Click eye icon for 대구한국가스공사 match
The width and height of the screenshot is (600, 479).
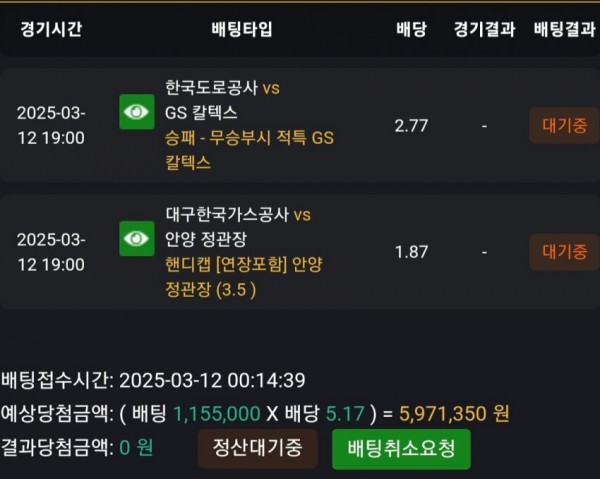click(x=136, y=238)
